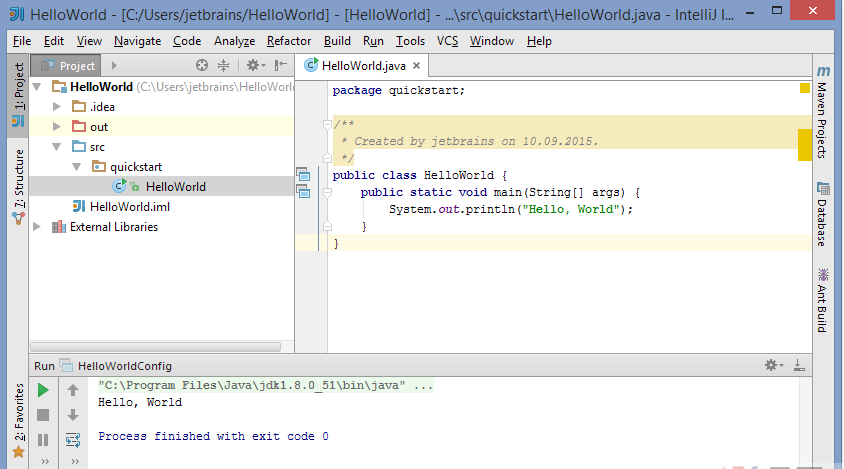Open Run panel settings gear

click(774, 366)
